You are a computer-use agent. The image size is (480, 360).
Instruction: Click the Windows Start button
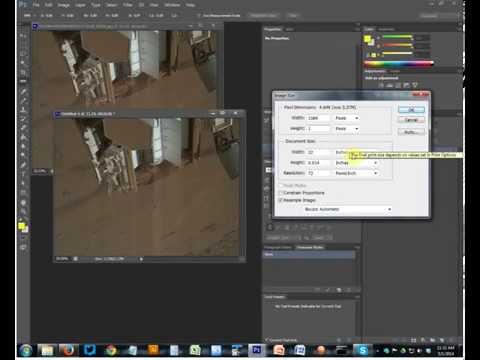click(x=26, y=350)
